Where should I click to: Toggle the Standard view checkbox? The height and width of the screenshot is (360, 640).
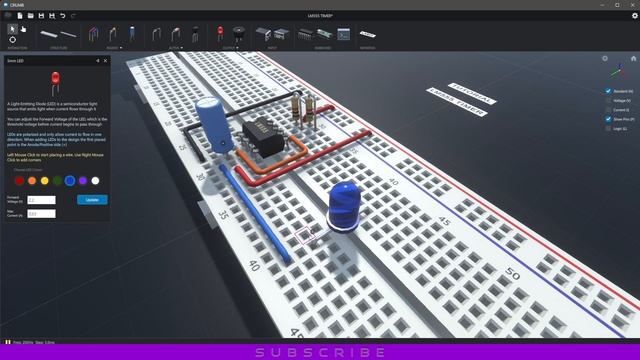[x=608, y=91]
